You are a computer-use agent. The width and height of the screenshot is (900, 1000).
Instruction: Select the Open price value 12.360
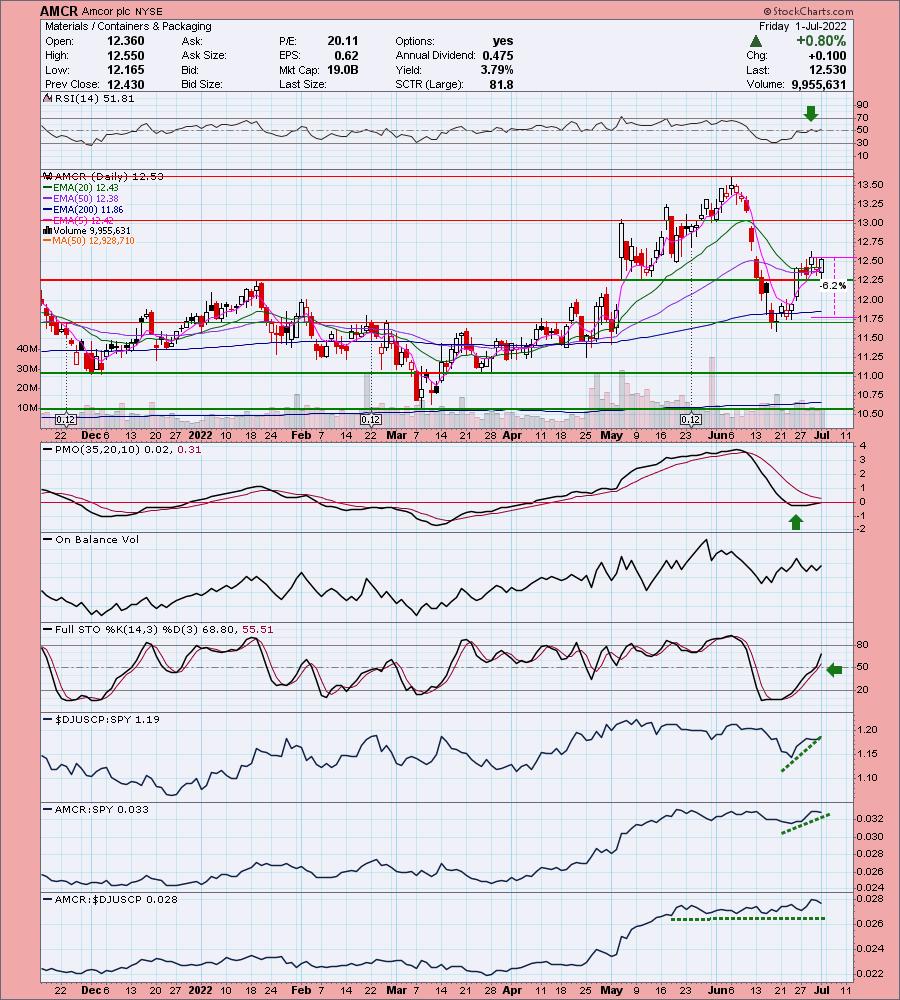pos(125,41)
